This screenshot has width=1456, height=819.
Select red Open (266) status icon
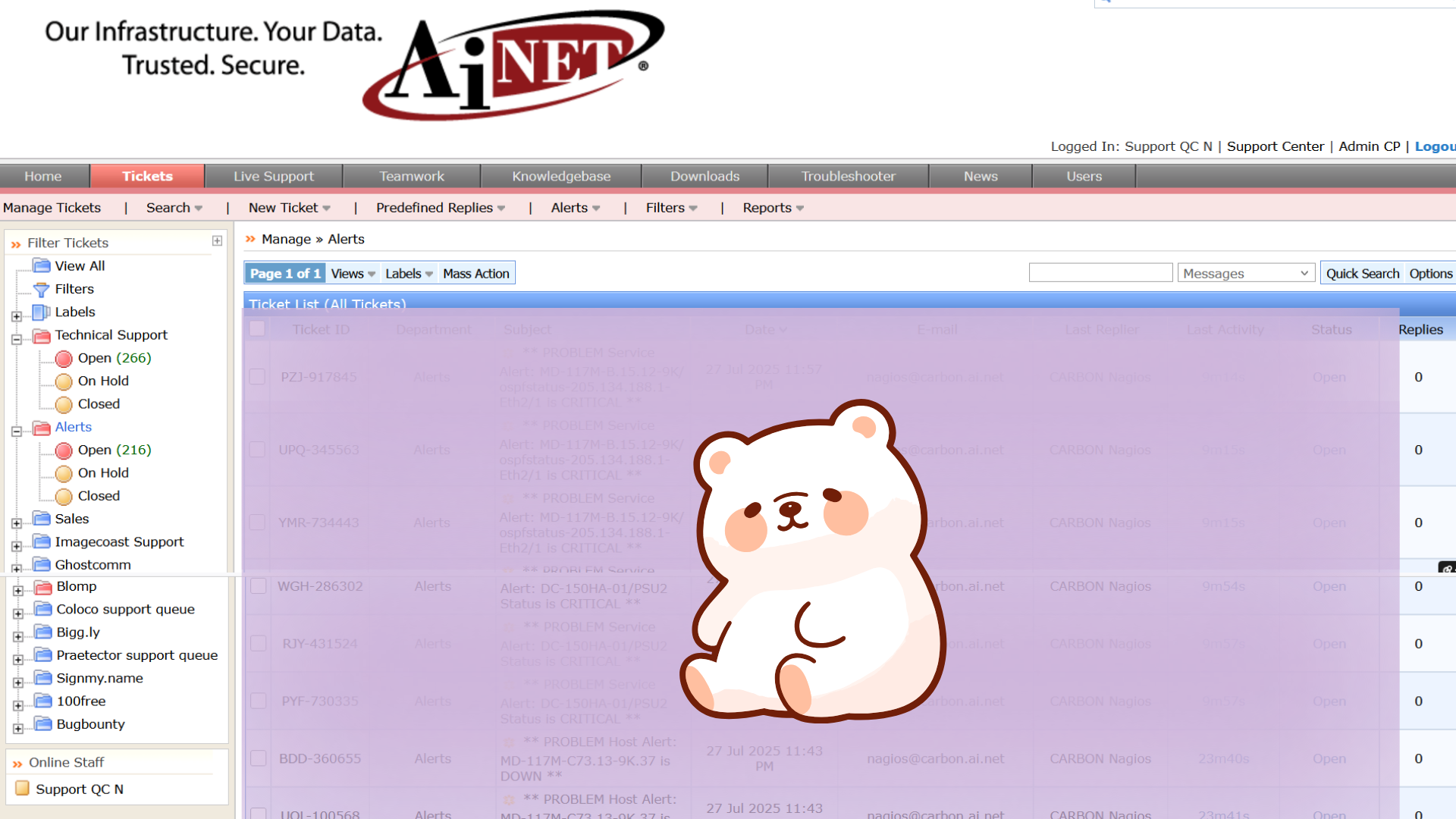[64, 359]
